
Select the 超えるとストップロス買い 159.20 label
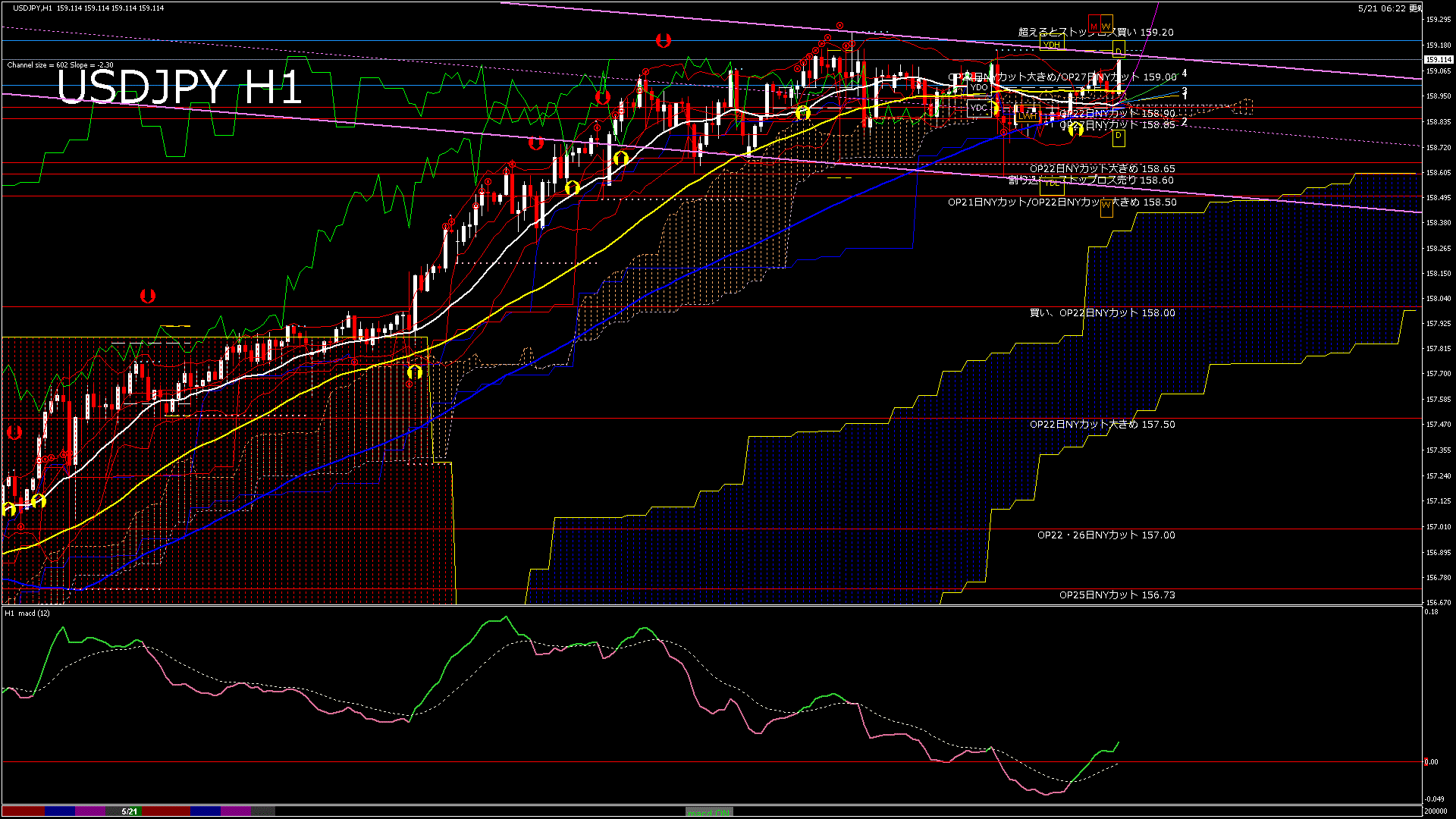1096,33
